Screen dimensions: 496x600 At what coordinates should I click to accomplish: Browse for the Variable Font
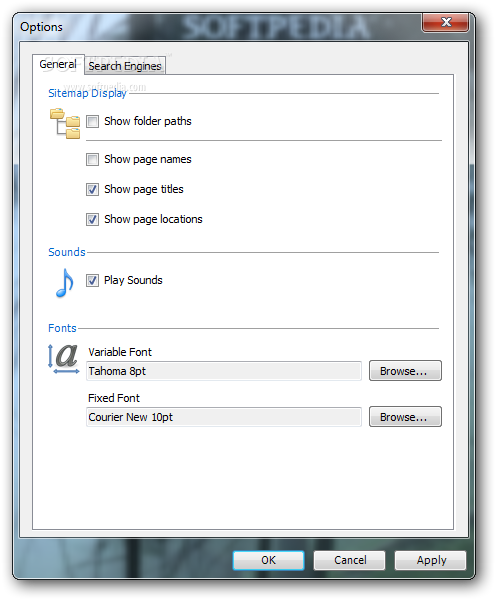point(405,370)
